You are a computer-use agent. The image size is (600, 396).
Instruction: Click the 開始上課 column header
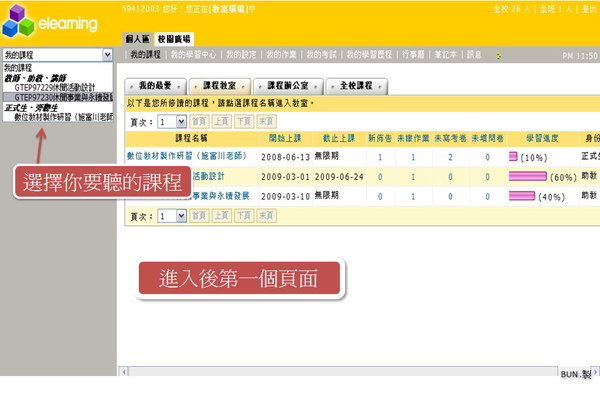point(285,138)
